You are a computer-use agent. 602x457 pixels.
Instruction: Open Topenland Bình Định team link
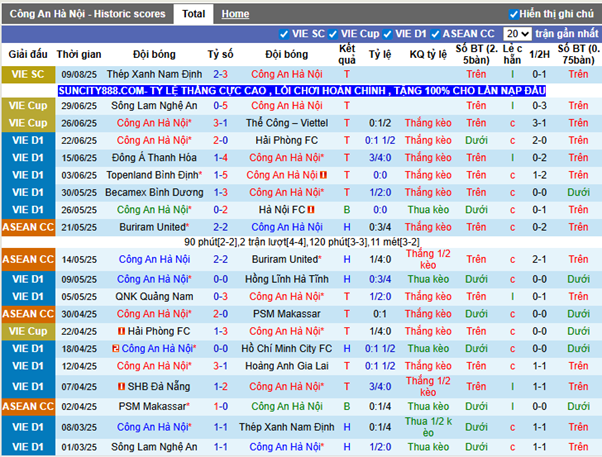pyautogui.click(x=153, y=175)
